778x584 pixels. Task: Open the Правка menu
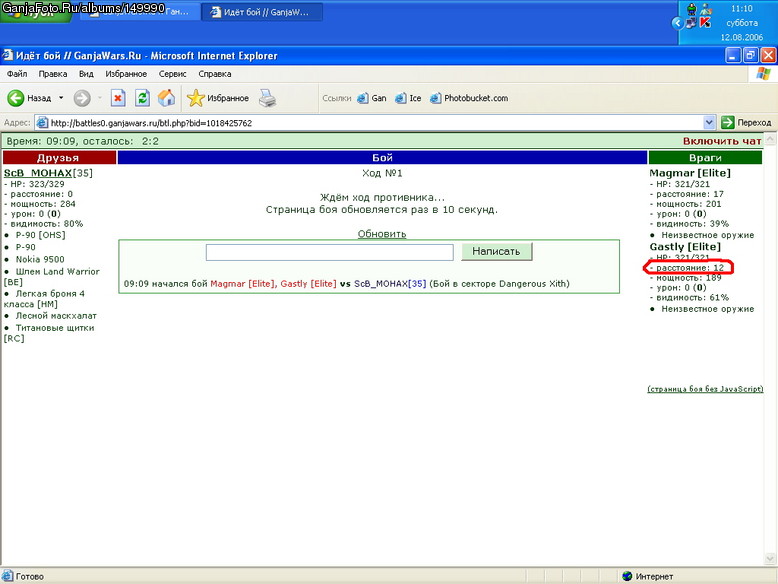(x=53, y=74)
